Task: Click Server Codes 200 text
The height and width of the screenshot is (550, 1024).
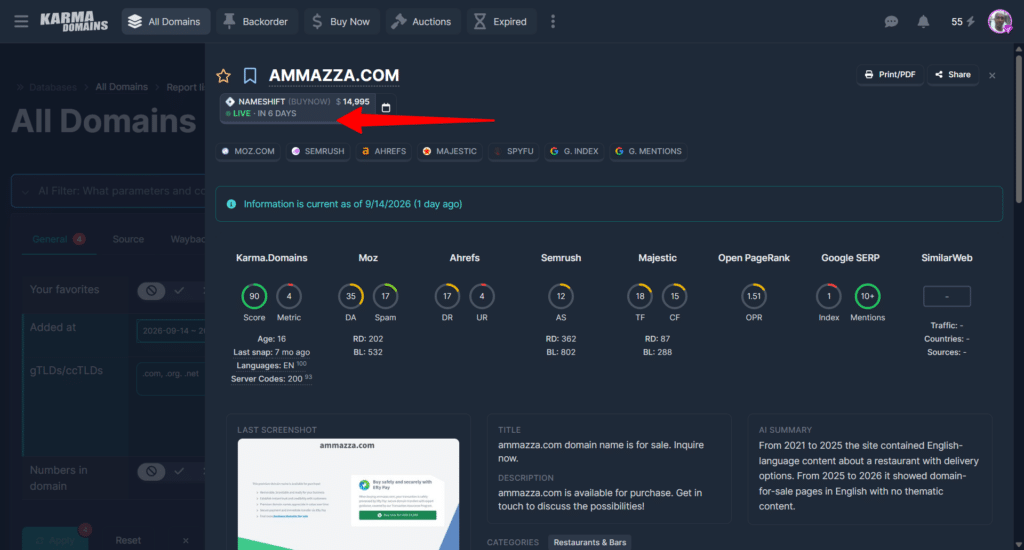Action: pyautogui.click(x=271, y=379)
